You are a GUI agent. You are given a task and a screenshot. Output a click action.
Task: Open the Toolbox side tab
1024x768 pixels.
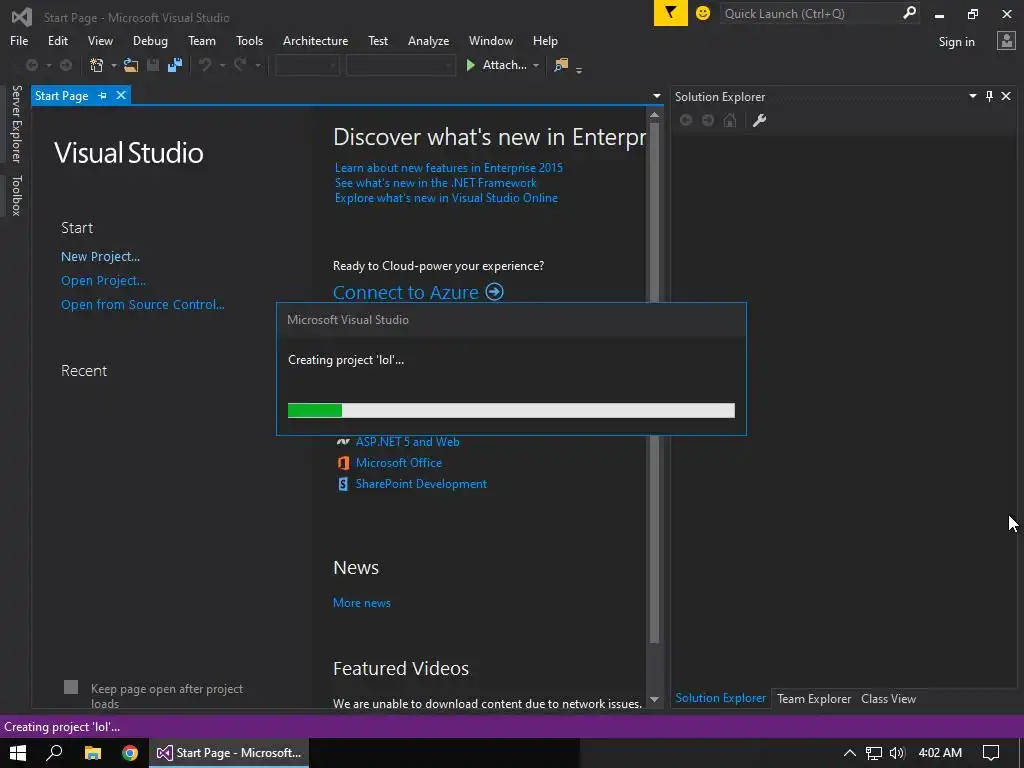pyautogui.click(x=17, y=195)
